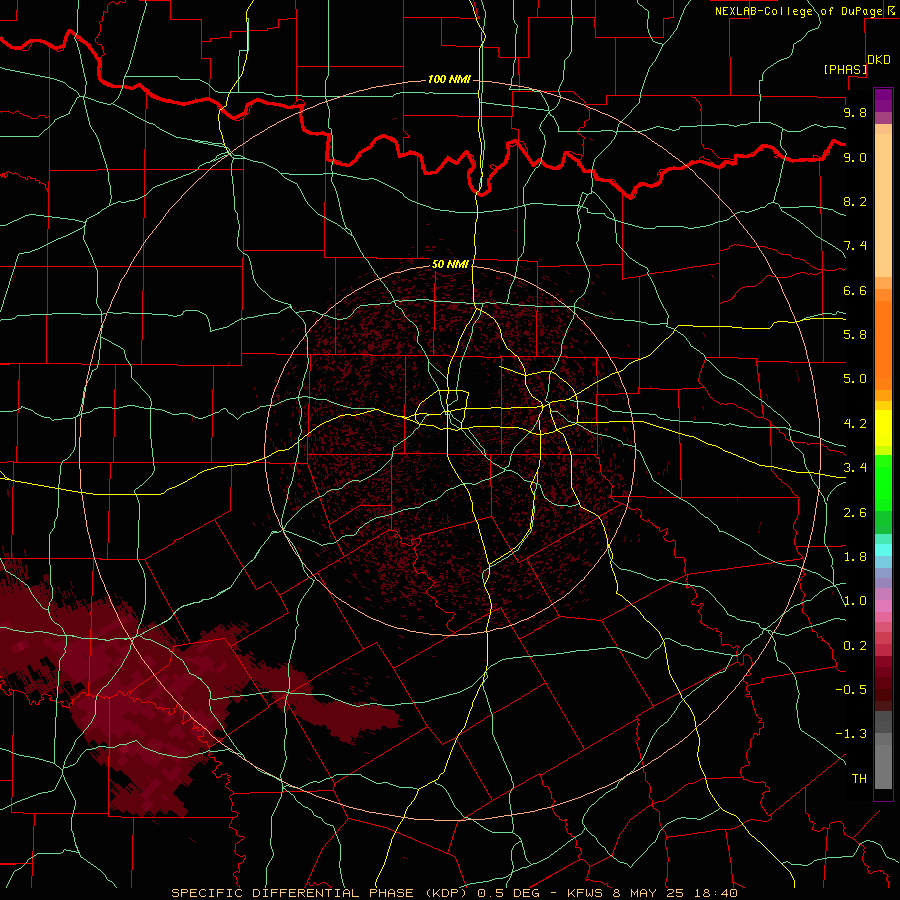Viewport: 900px width, 900px height.
Task: Click the yellow segment of the color bar
Action: (x=883, y=428)
